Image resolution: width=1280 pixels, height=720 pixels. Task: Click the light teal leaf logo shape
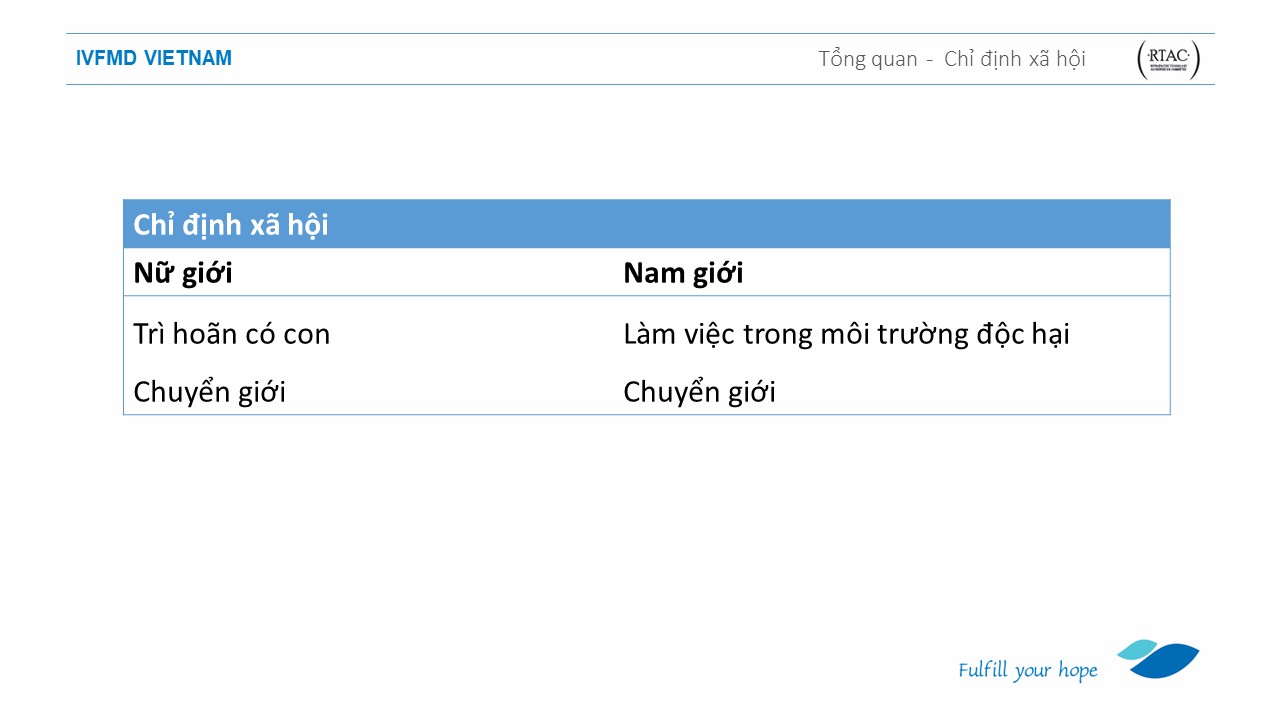[x=1136, y=649]
